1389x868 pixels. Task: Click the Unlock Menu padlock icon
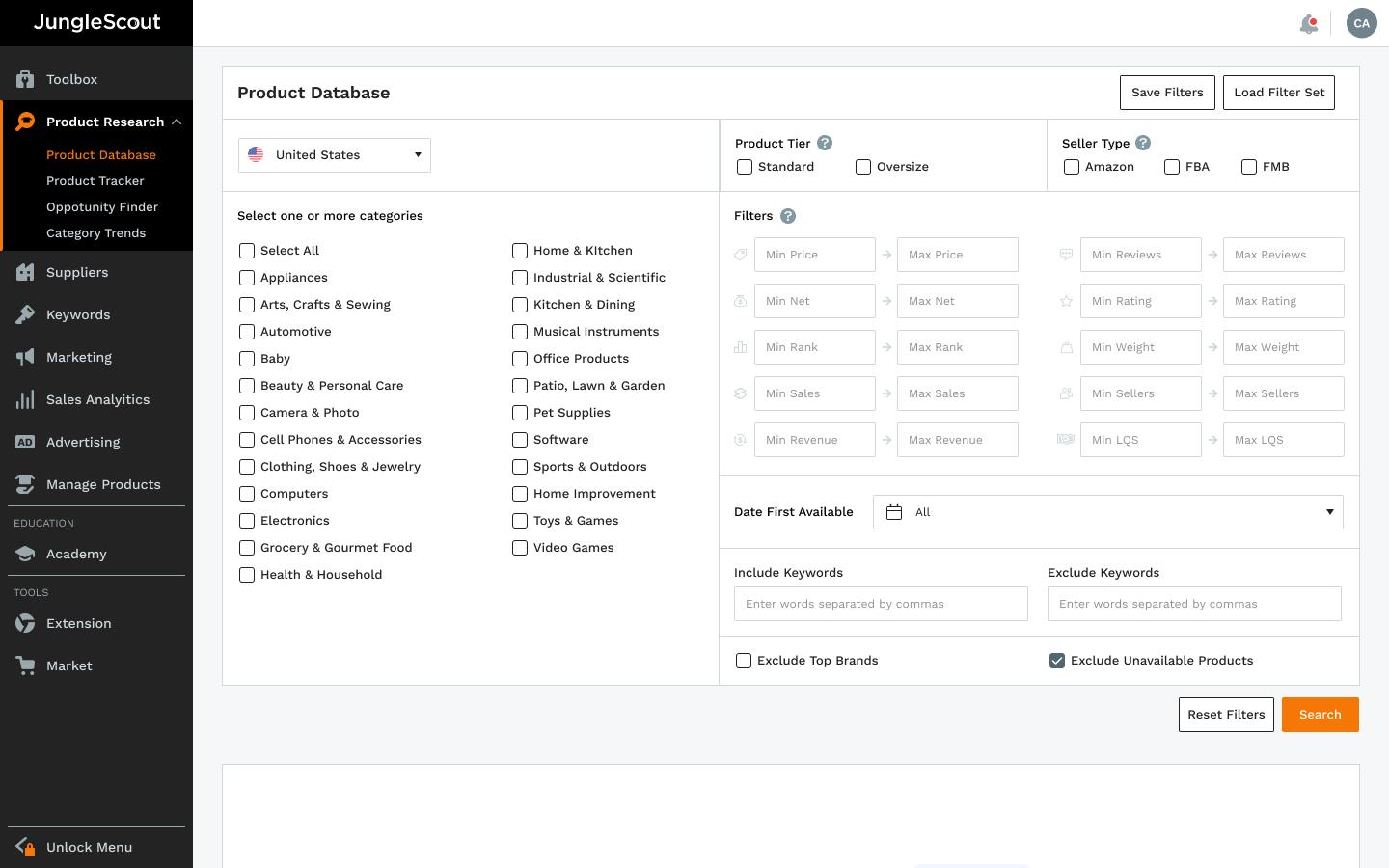click(x=25, y=847)
